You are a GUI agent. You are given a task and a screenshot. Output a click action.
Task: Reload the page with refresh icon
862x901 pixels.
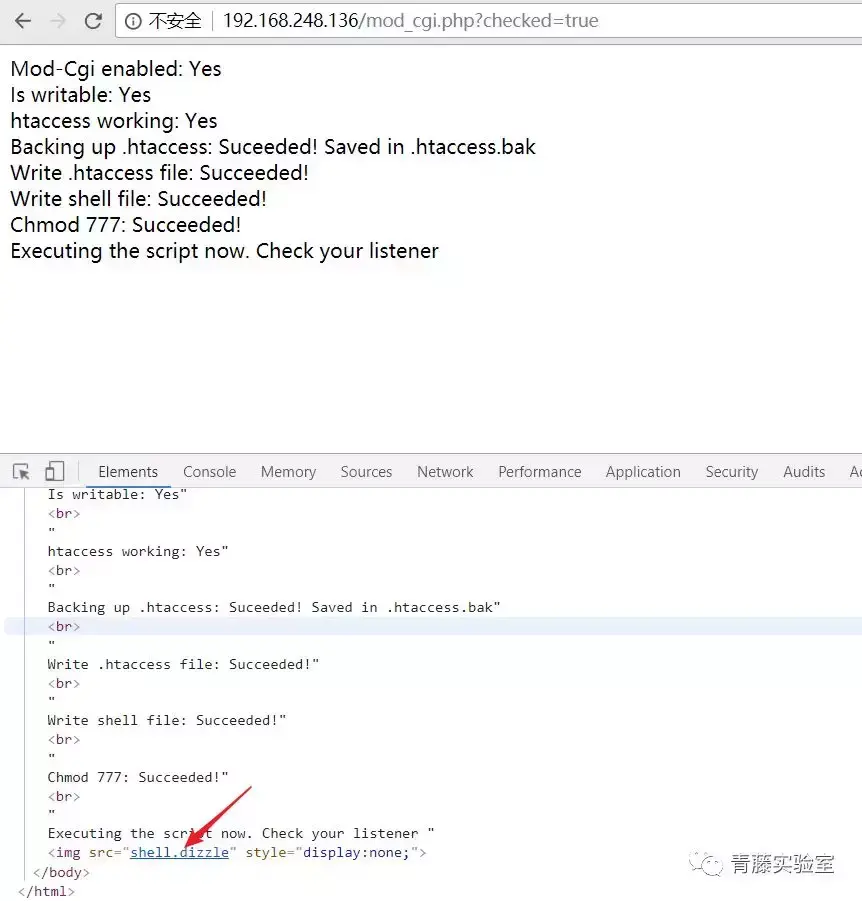(93, 21)
